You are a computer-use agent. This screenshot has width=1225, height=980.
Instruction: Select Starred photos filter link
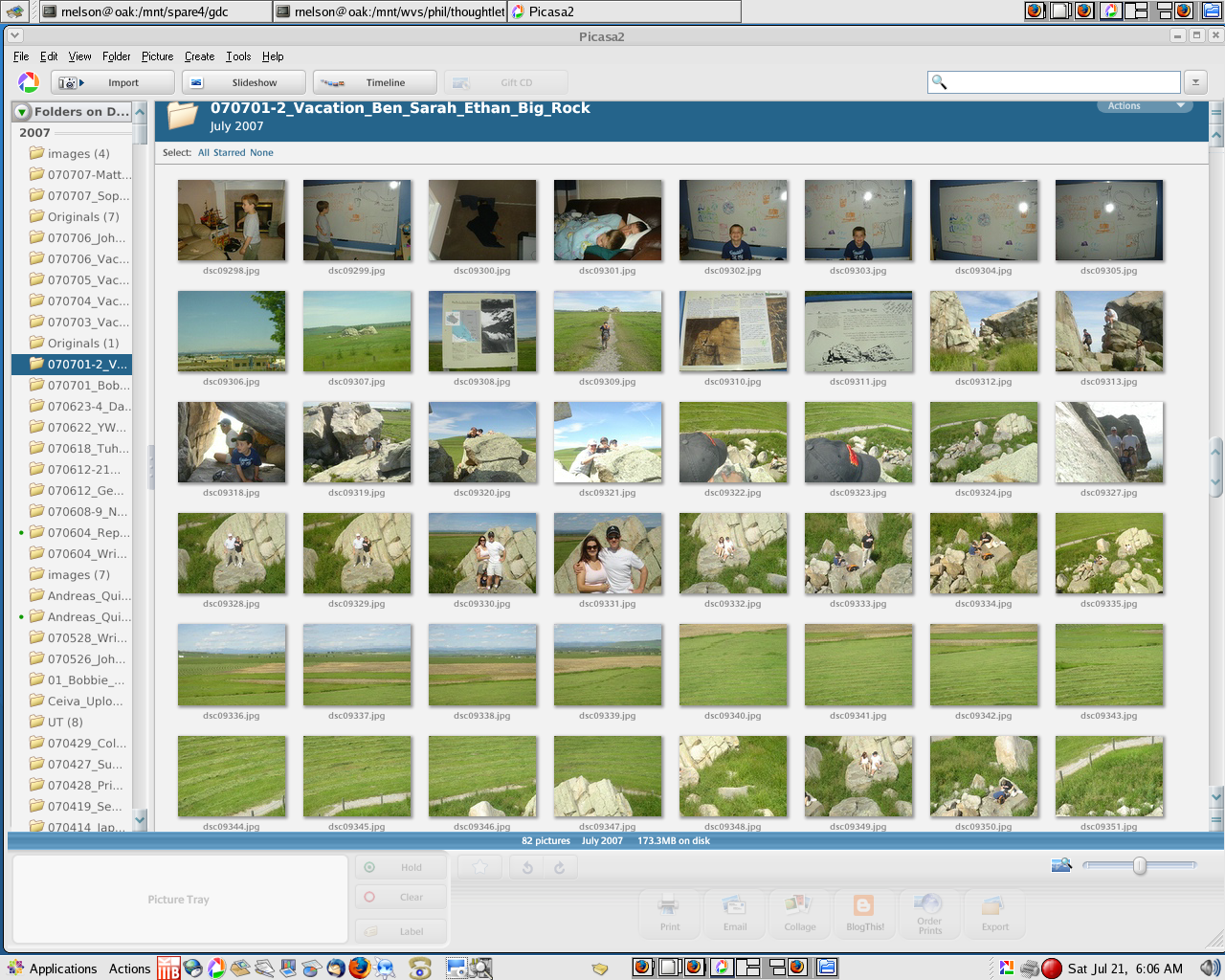click(x=229, y=152)
